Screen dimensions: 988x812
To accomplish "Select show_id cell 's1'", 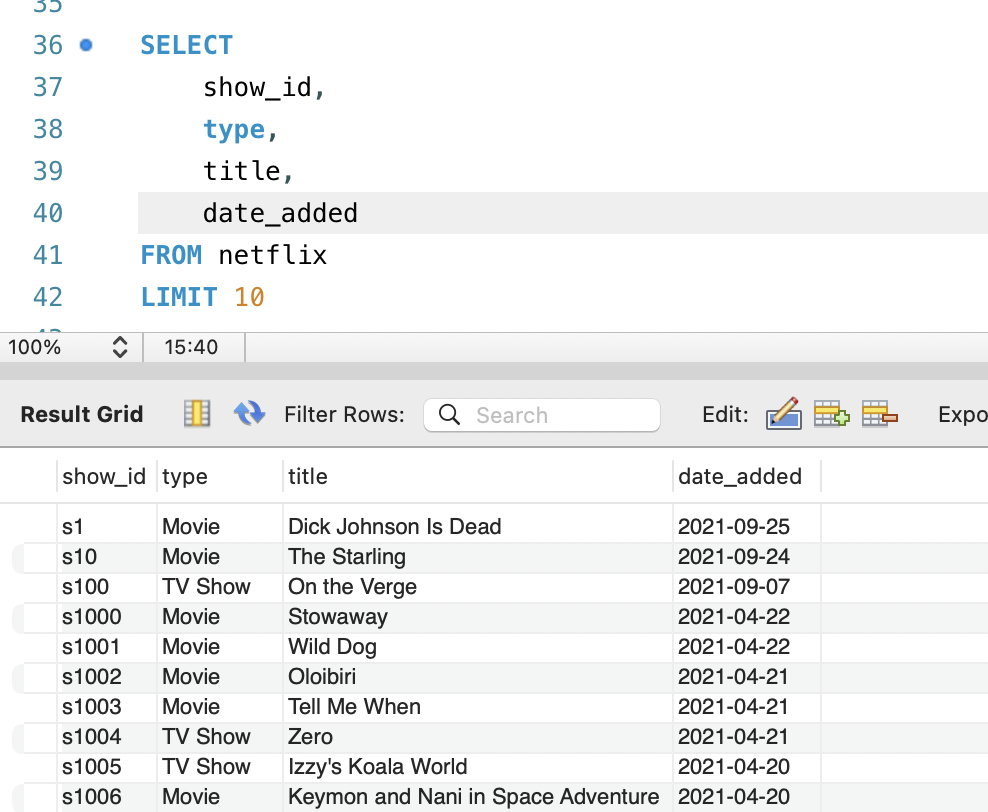I will pyautogui.click(x=106, y=527).
